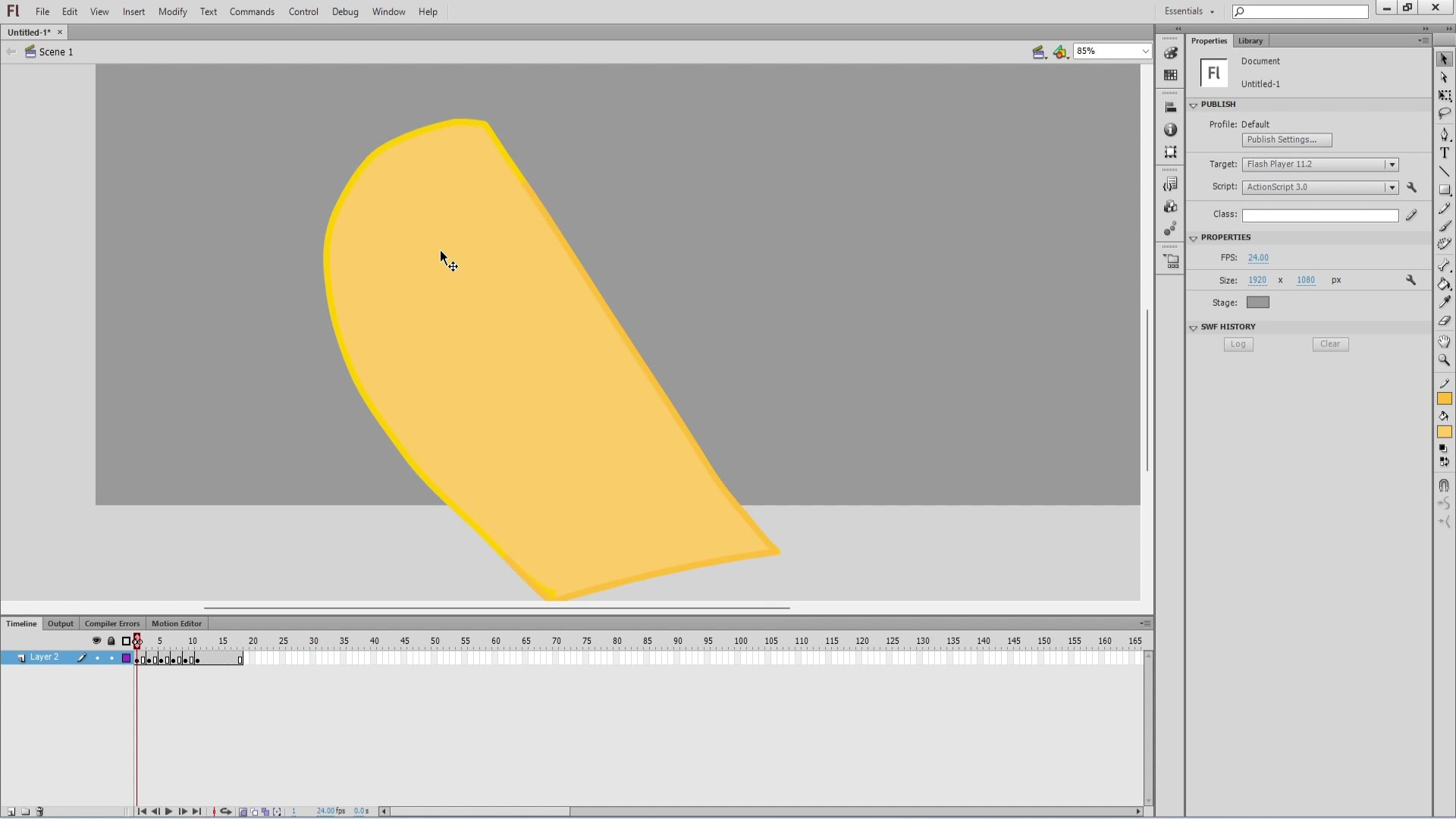The image size is (1456, 819).
Task: Select the Paint Bucket tool
Action: click(x=1444, y=284)
